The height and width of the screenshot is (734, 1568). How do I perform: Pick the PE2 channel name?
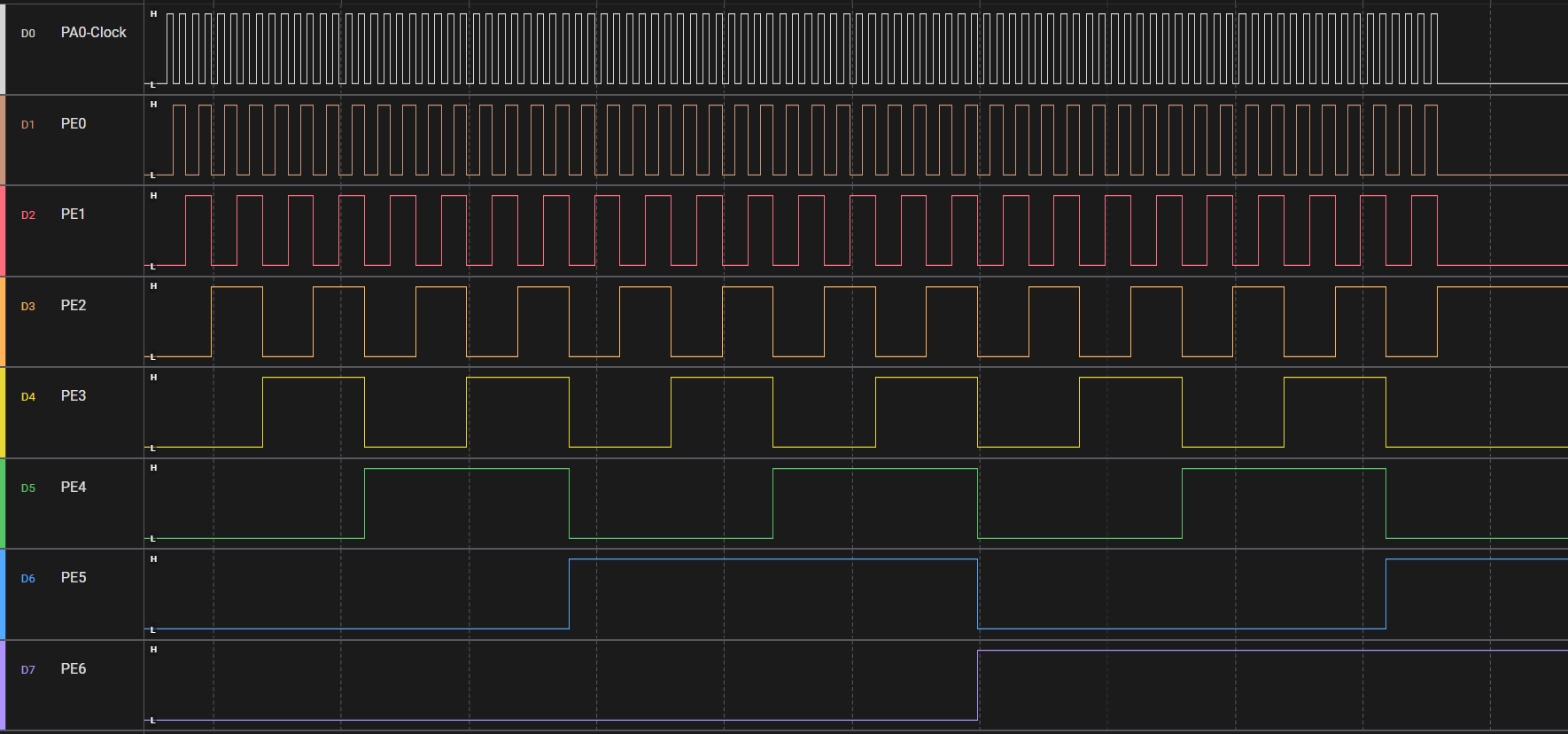coord(74,306)
